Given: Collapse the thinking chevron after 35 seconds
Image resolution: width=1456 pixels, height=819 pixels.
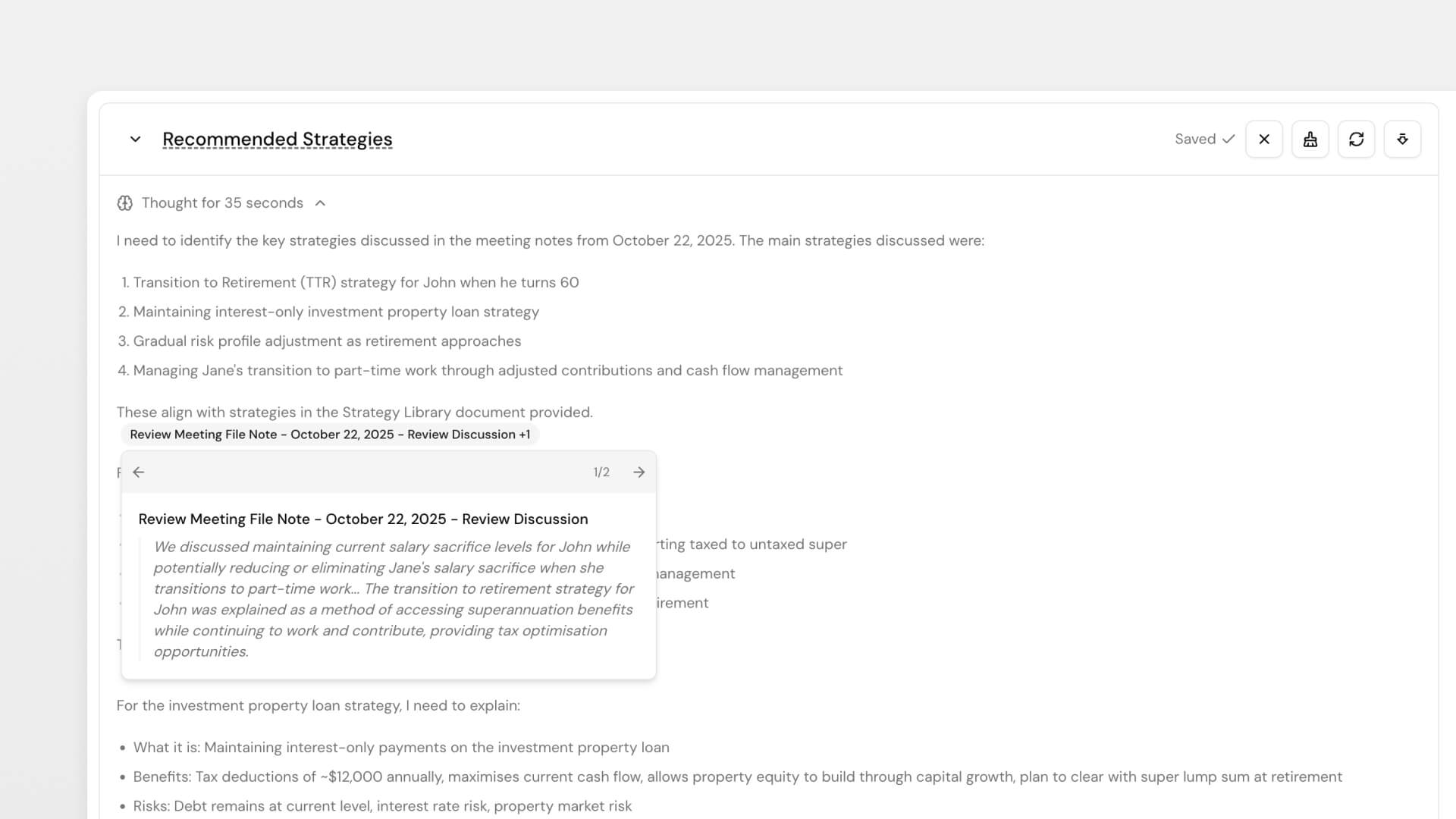Looking at the screenshot, I should (x=320, y=203).
